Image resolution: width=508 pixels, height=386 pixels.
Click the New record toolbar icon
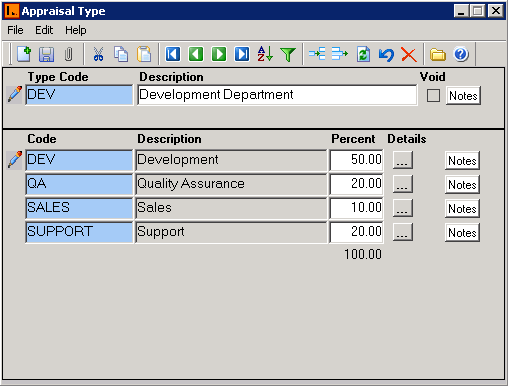coord(24,54)
